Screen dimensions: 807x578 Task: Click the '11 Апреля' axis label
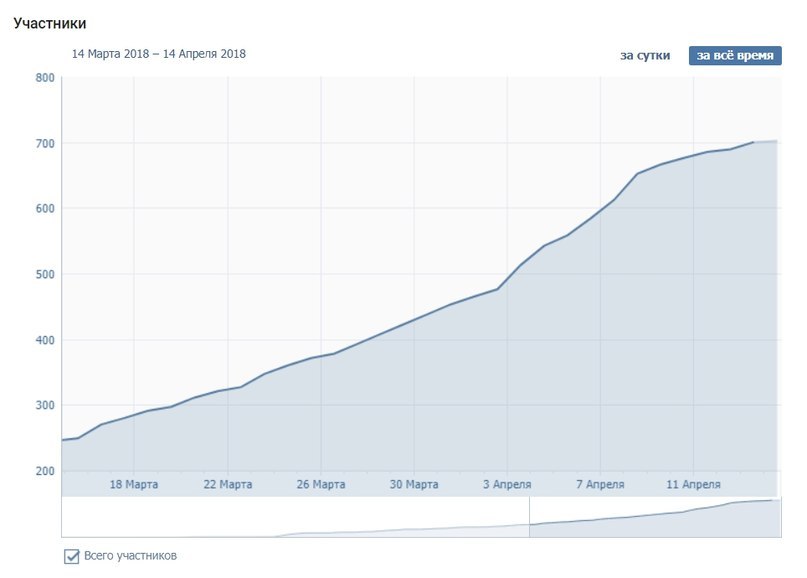click(x=693, y=484)
